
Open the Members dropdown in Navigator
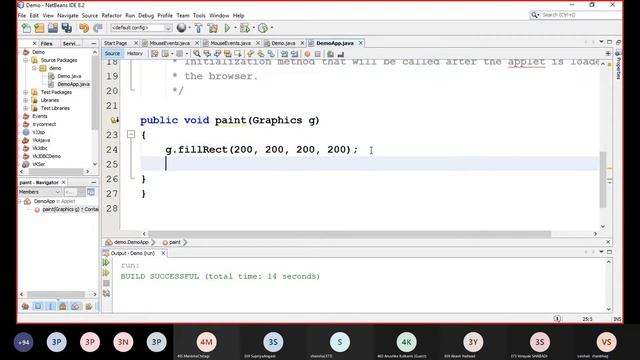pos(40,192)
